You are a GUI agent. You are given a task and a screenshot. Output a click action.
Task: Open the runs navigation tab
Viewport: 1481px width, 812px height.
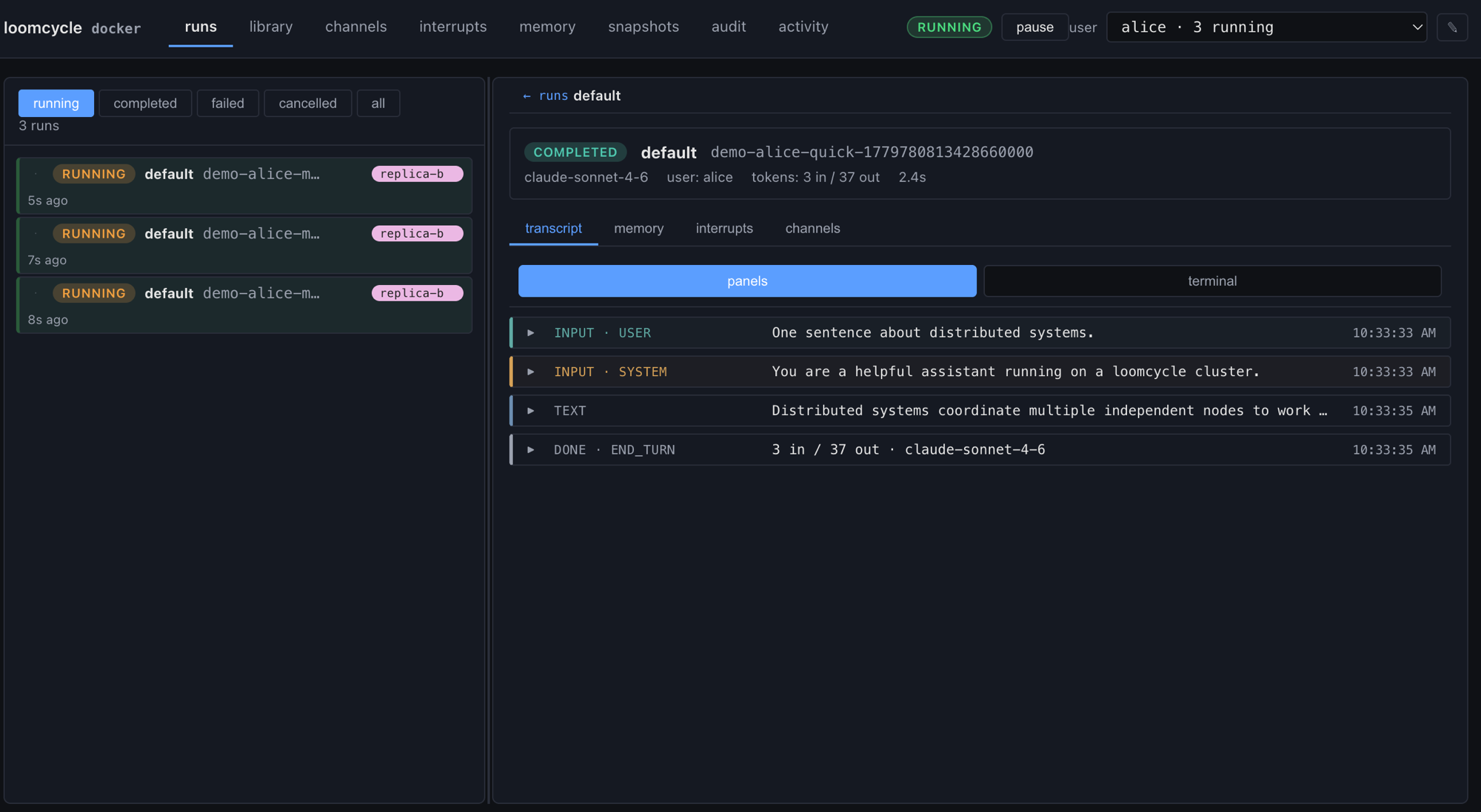pos(201,27)
